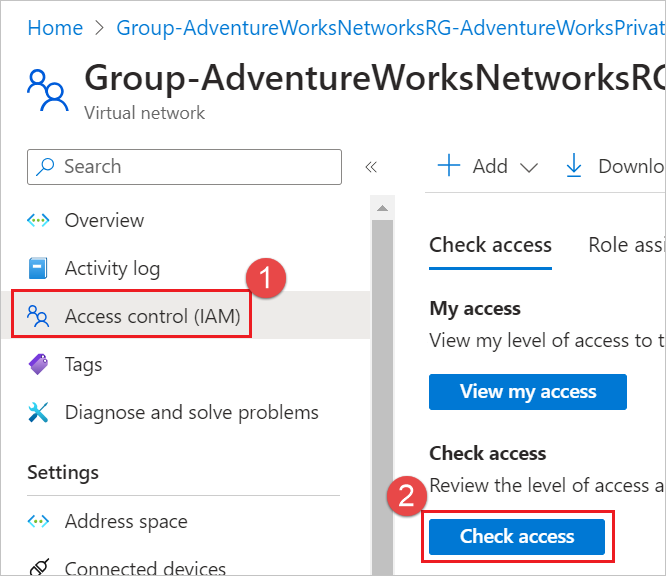Click the plus icon next to Add
This screenshot has height=576, width=666.
[x=450, y=166]
